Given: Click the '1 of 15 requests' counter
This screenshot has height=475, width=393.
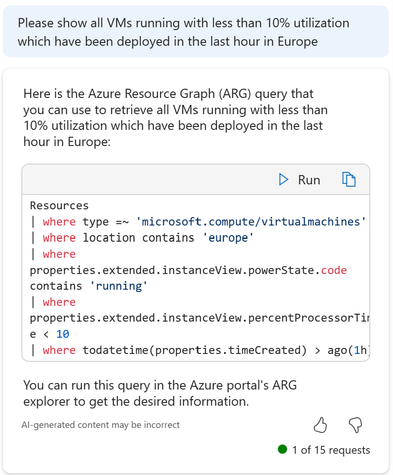Looking at the screenshot, I should (x=331, y=450).
